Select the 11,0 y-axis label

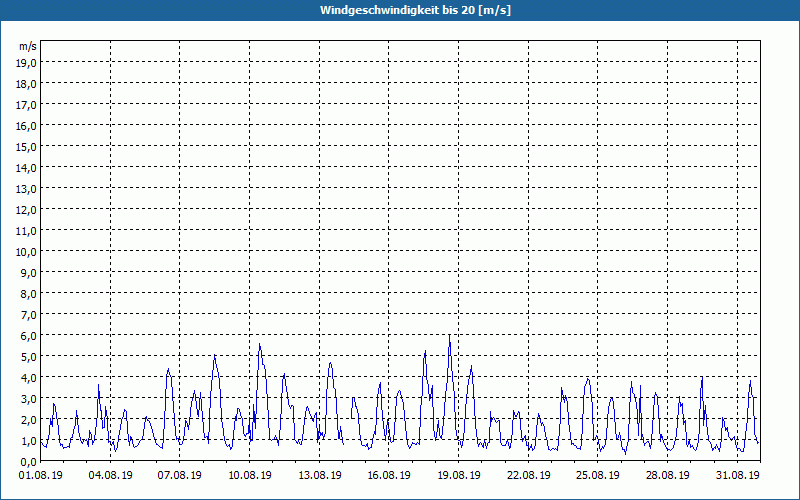(x=28, y=231)
